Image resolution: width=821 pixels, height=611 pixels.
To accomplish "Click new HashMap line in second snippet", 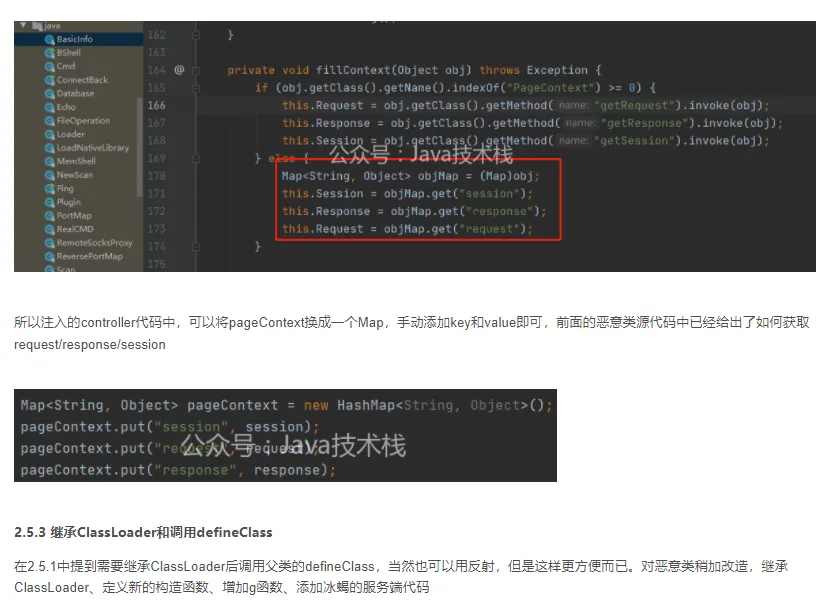I will [286, 405].
